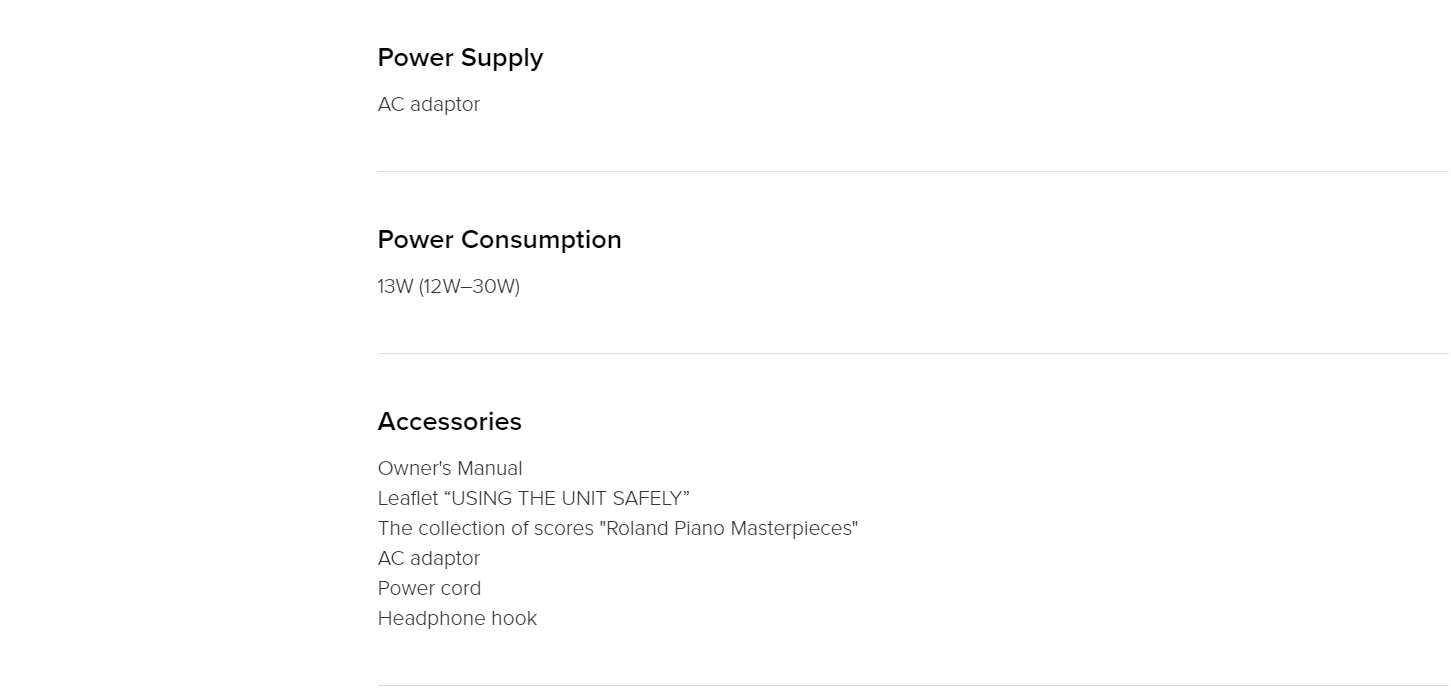This screenshot has height=700, width=1451.
Task: Click the Power Supply heading
Action: pyautogui.click(x=460, y=59)
